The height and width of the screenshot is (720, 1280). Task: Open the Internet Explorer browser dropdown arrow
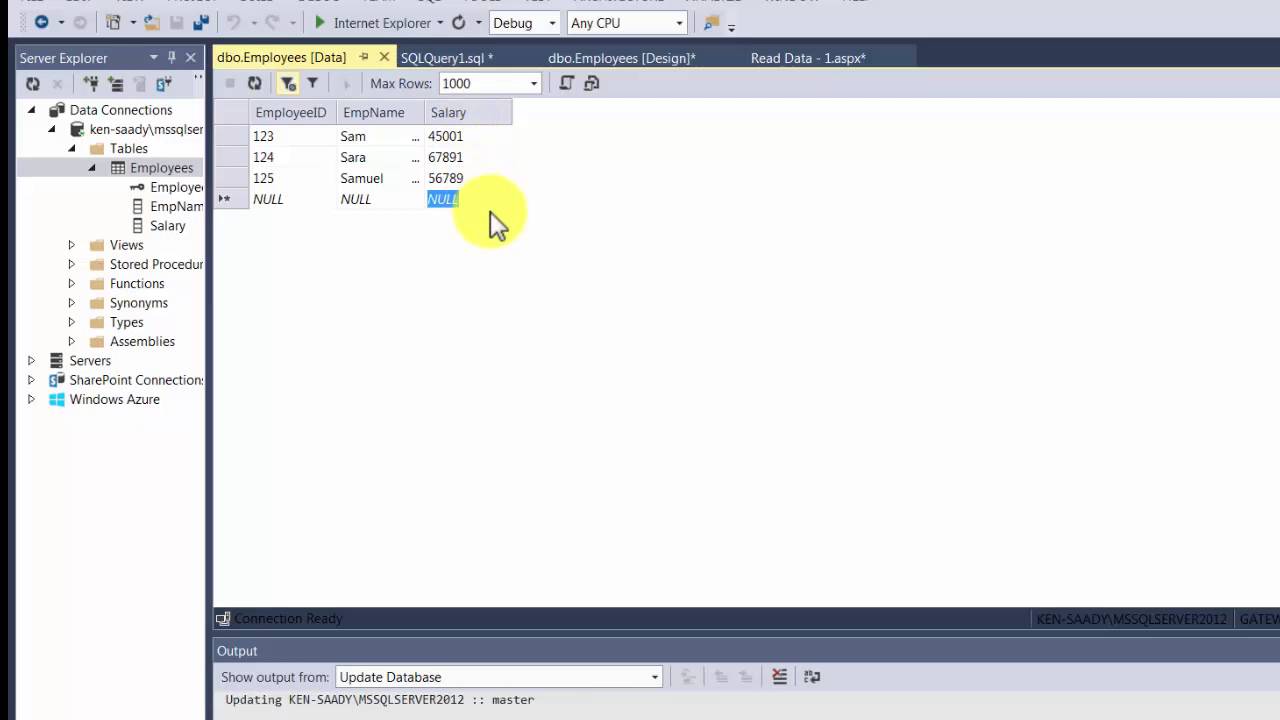439,23
